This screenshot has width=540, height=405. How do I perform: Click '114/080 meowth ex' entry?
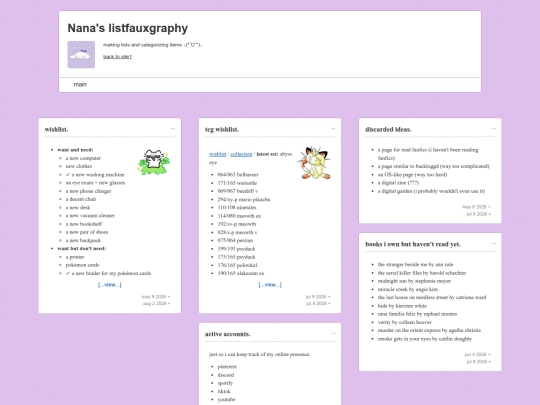click(x=239, y=216)
